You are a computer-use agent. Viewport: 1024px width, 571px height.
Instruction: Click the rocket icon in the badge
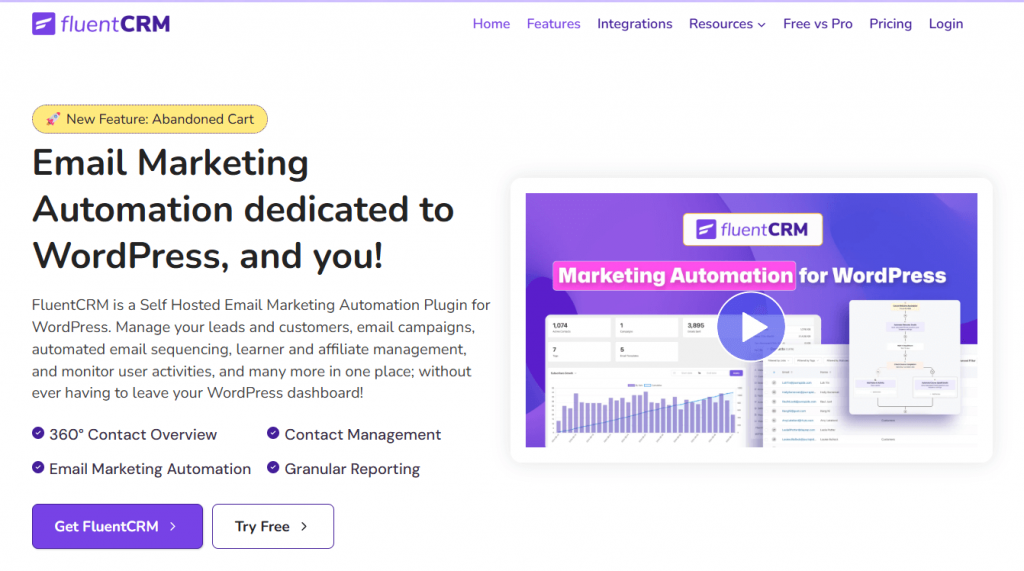pyautogui.click(x=53, y=119)
